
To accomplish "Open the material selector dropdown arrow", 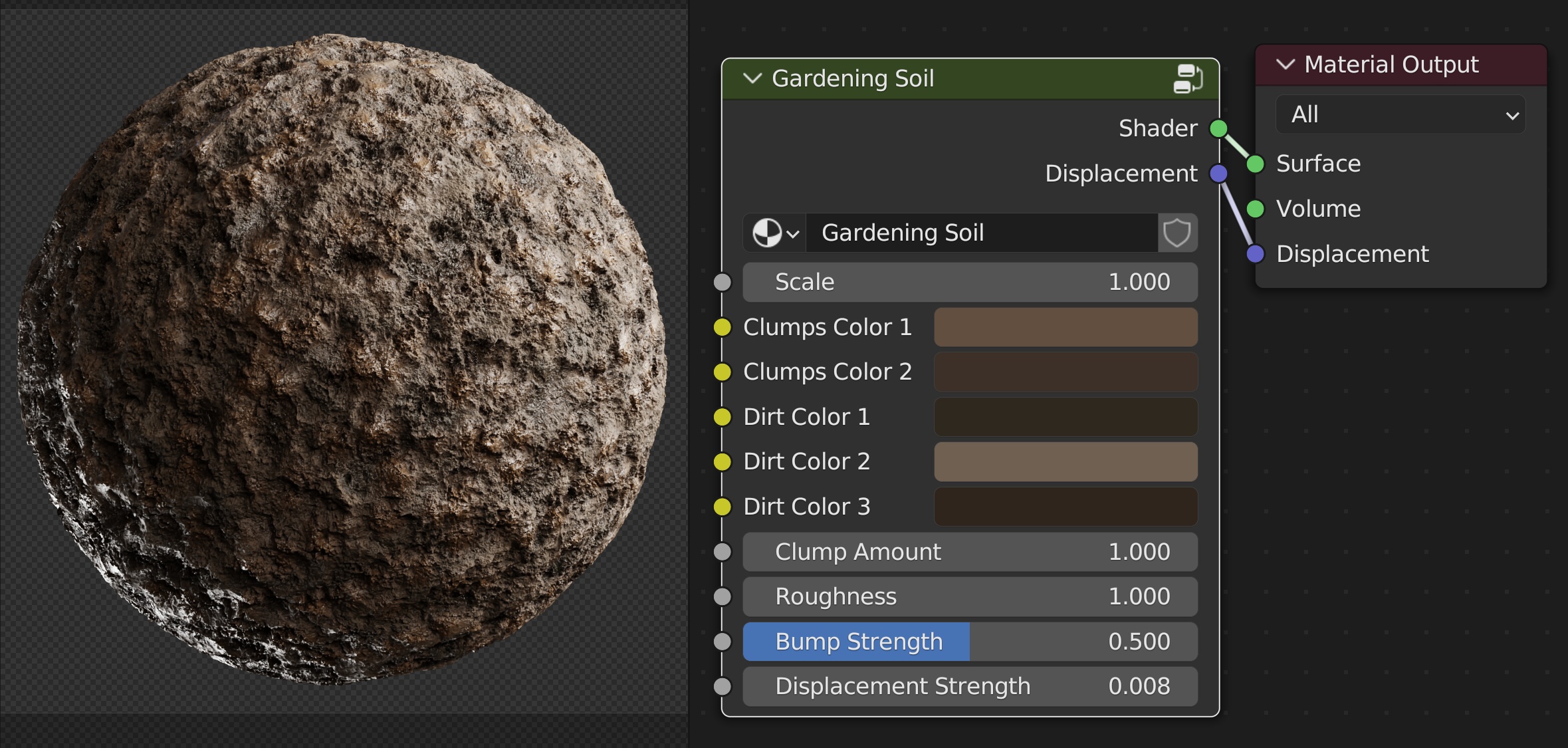I will [792, 233].
